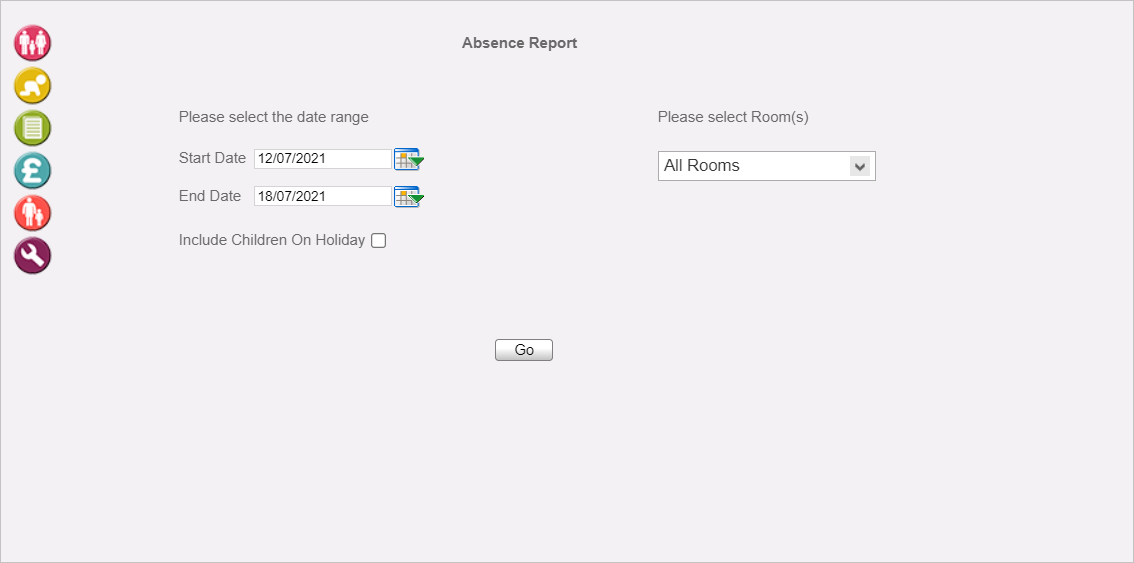The width and height of the screenshot is (1134, 563).
Task: Open the green list register icon
Action: point(33,128)
